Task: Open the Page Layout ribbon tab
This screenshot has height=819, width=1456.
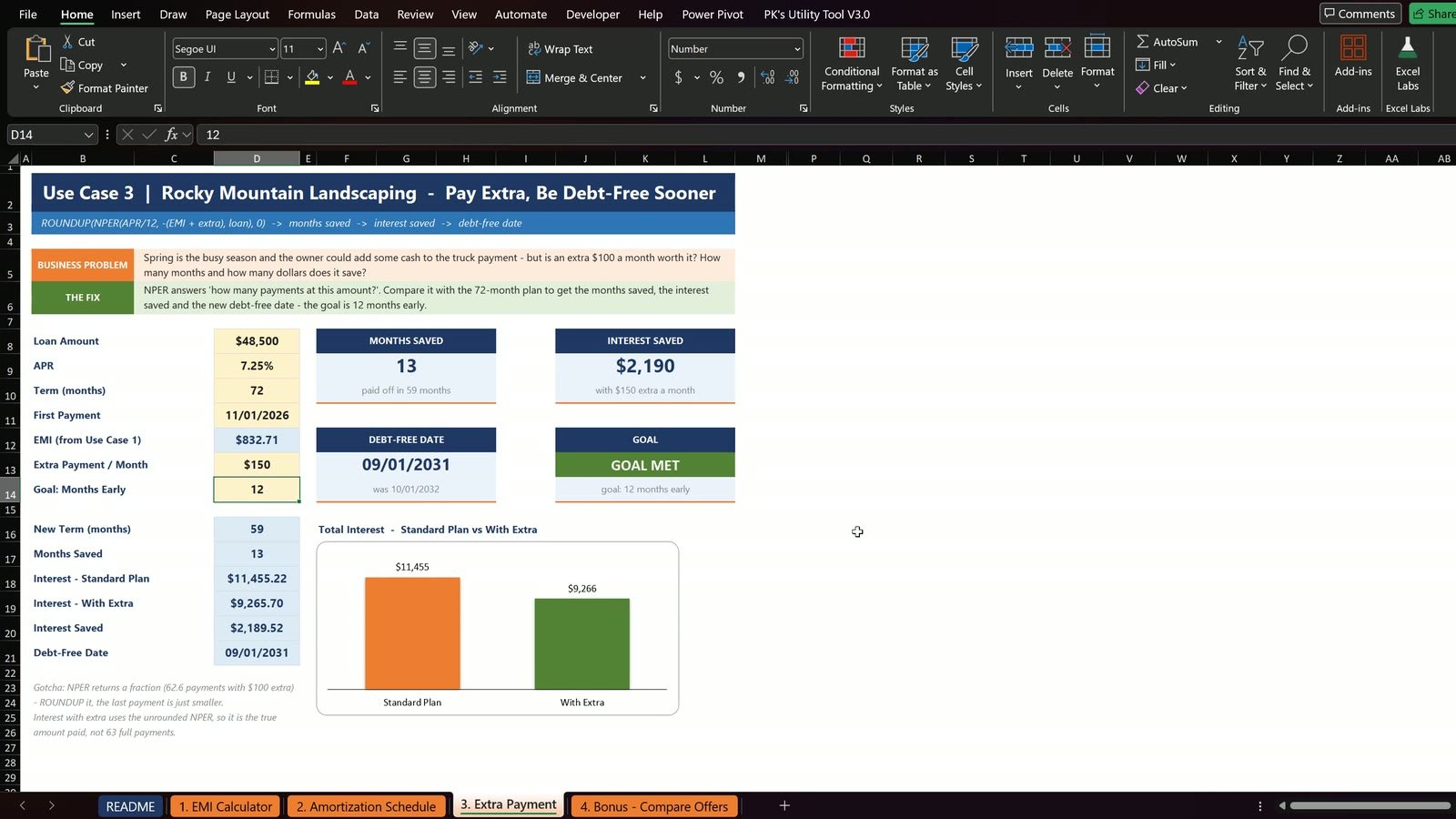Action: point(237,15)
